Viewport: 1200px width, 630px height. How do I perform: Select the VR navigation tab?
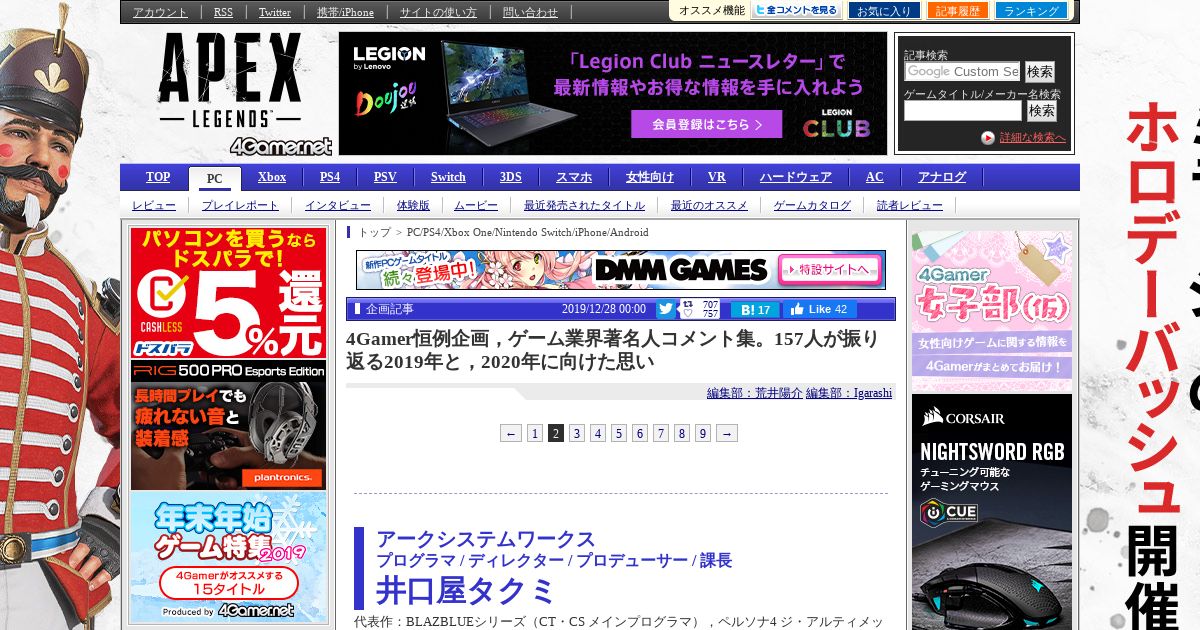pos(717,177)
